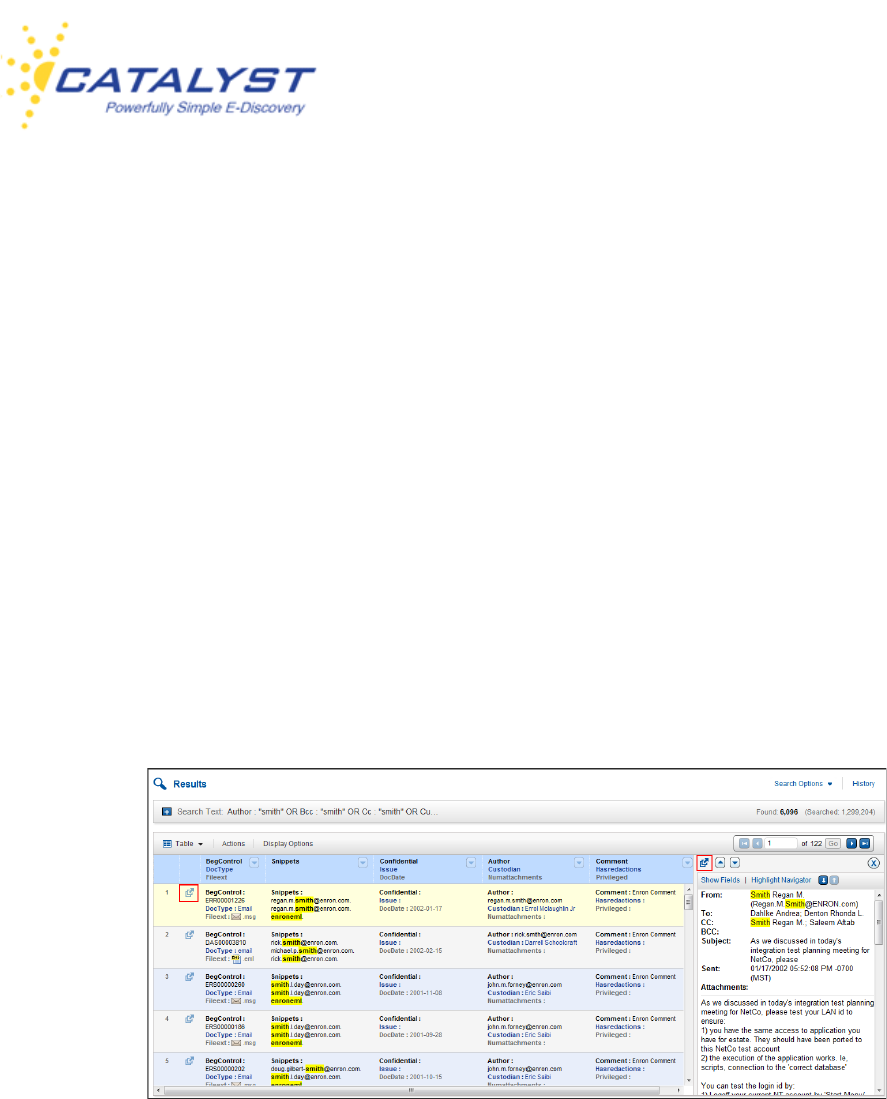Click custodian Darrell Schoolcraft
The height and width of the screenshot is (1099, 887).
551,943
